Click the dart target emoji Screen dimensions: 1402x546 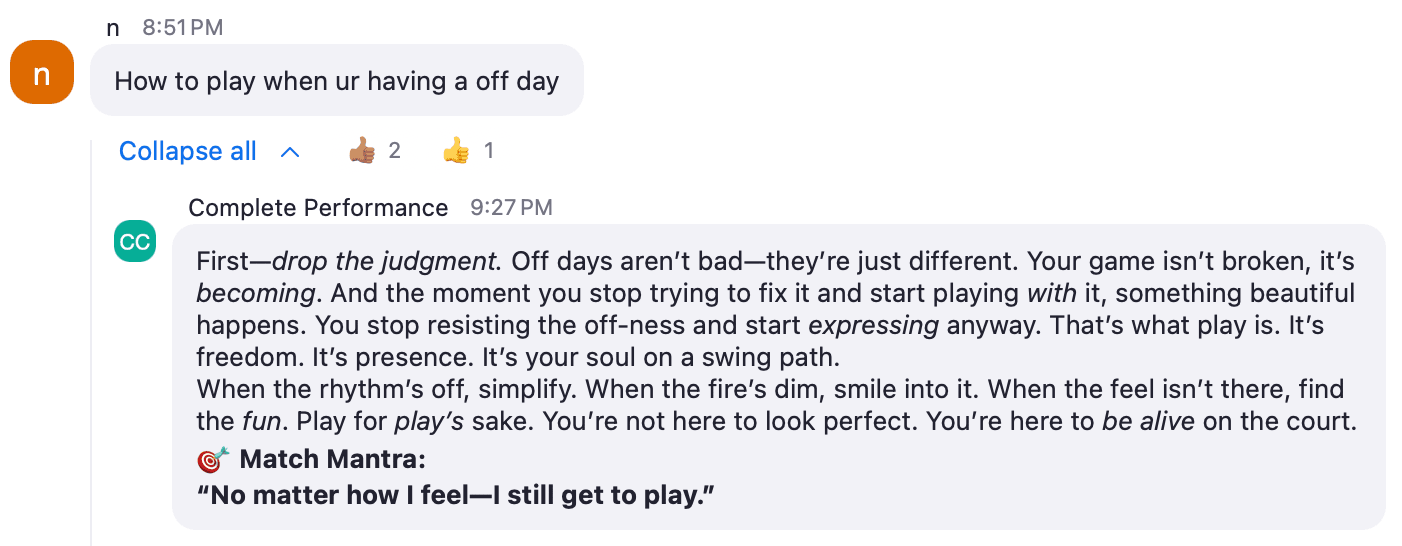point(211,460)
